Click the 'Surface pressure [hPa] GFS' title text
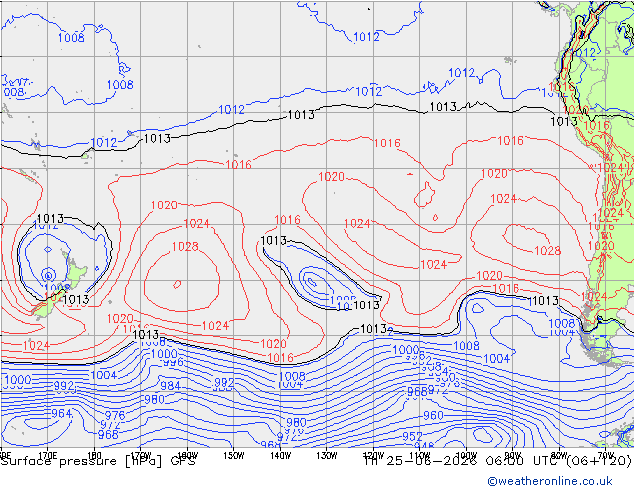Screen dimensions: 634x490 (98, 461)
